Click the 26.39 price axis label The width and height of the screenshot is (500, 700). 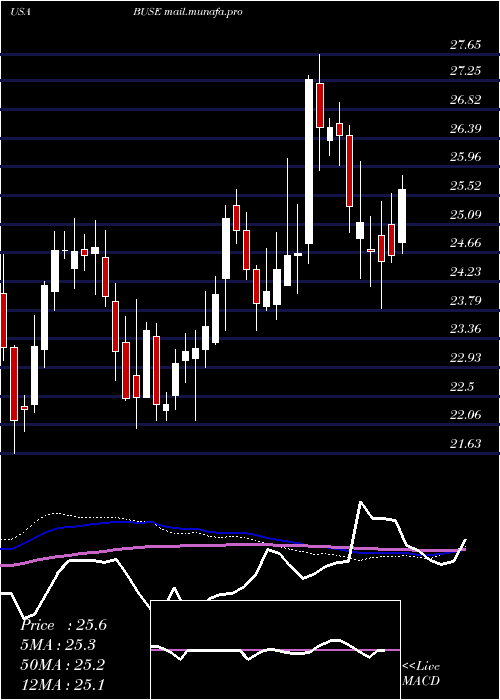click(465, 129)
